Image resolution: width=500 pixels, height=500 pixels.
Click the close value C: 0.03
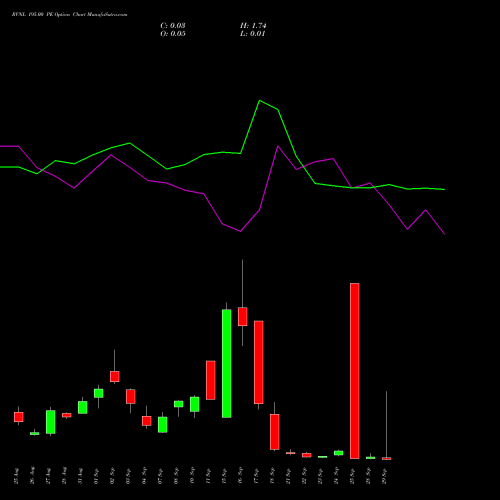[x=173, y=26]
